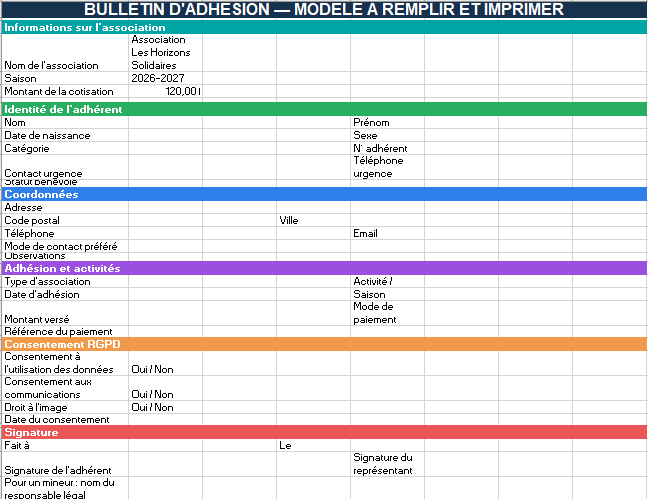648x499 pixels.
Task: Select the 'Nom' label cell
Action: pyautogui.click(x=65, y=122)
